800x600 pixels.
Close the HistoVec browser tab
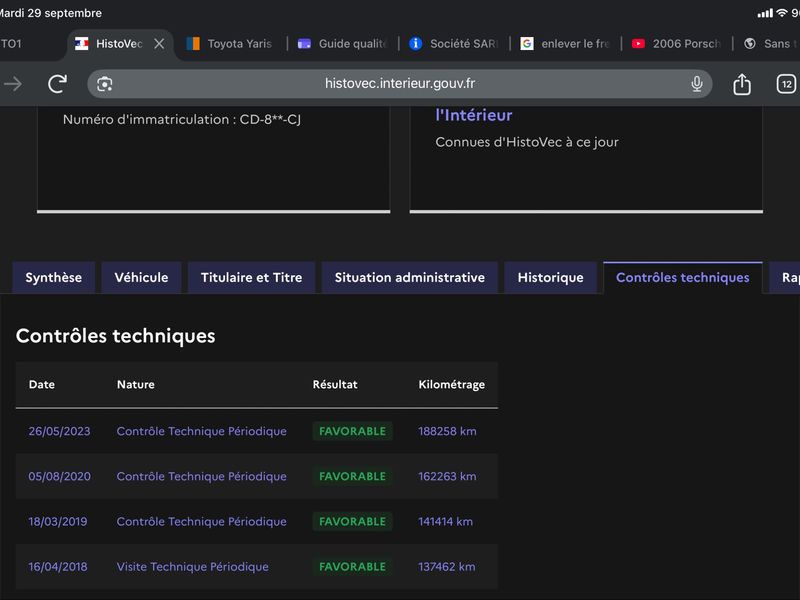[x=159, y=44]
